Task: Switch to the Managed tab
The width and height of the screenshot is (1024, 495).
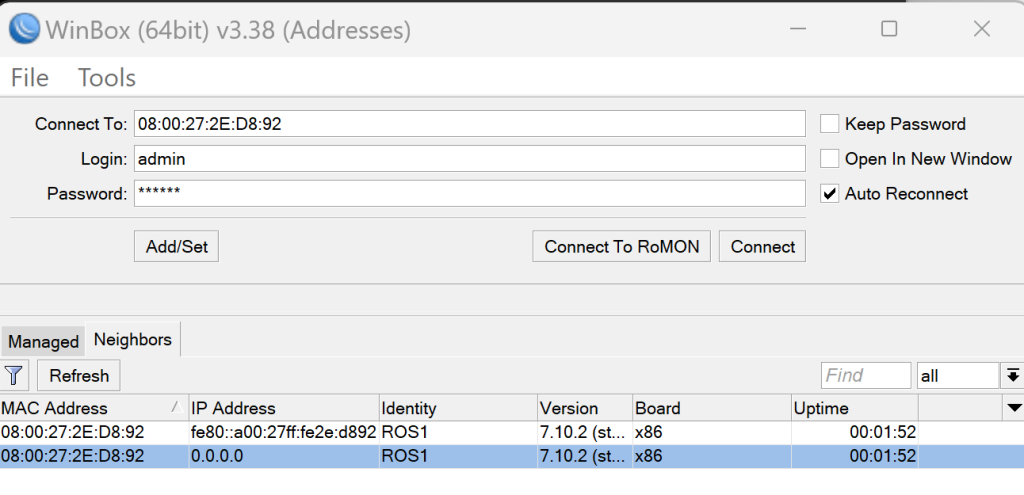Action: coord(43,341)
